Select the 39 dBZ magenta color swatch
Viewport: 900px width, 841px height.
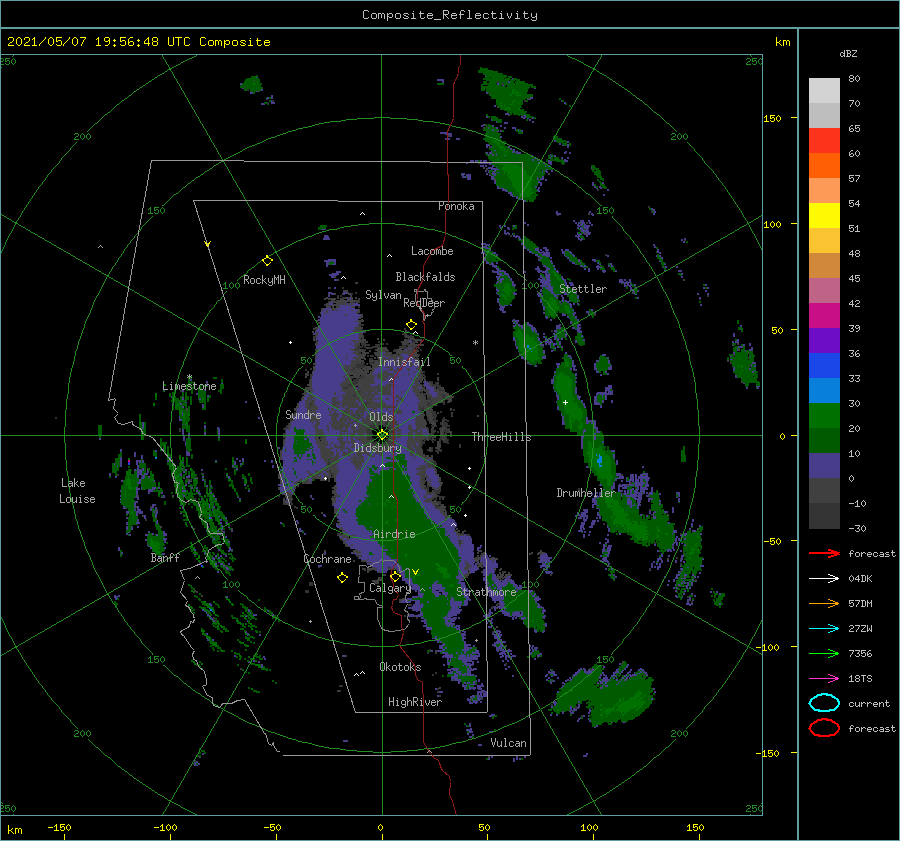(x=824, y=315)
